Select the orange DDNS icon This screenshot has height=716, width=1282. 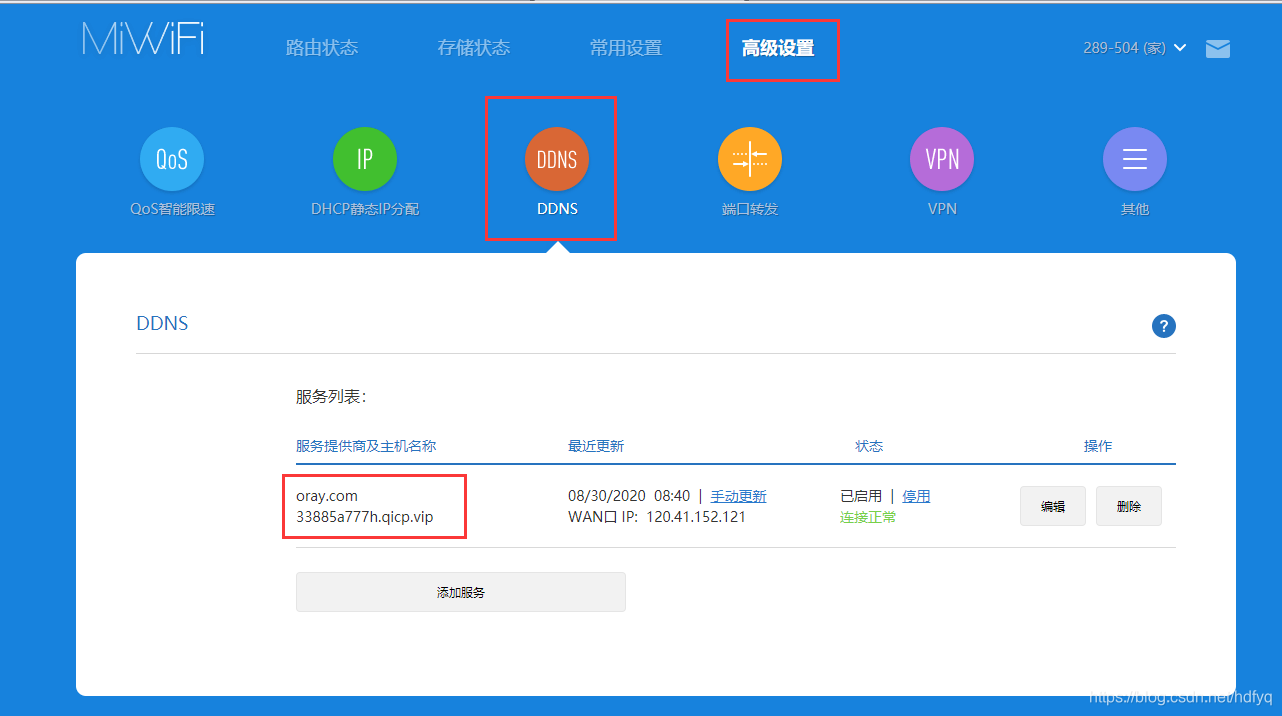click(557, 159)
